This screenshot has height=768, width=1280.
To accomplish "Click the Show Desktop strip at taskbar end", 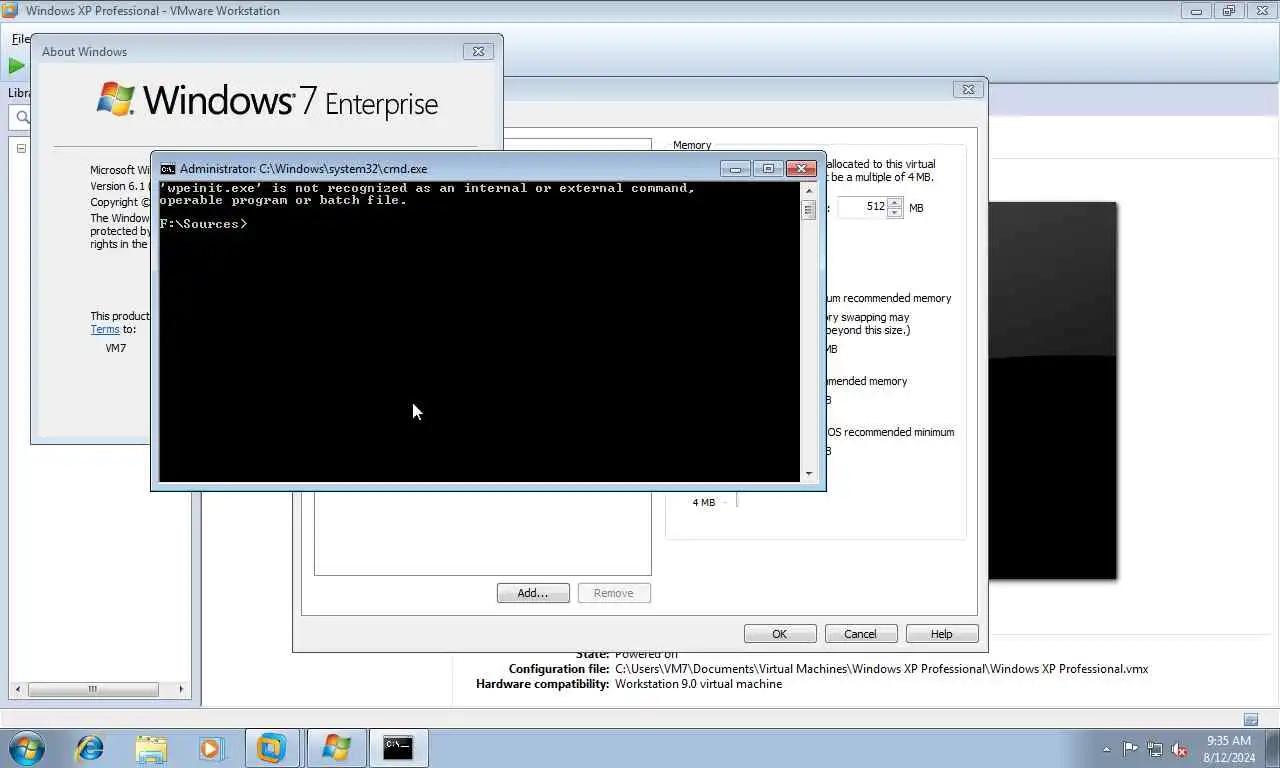I will pos(1273,748).
